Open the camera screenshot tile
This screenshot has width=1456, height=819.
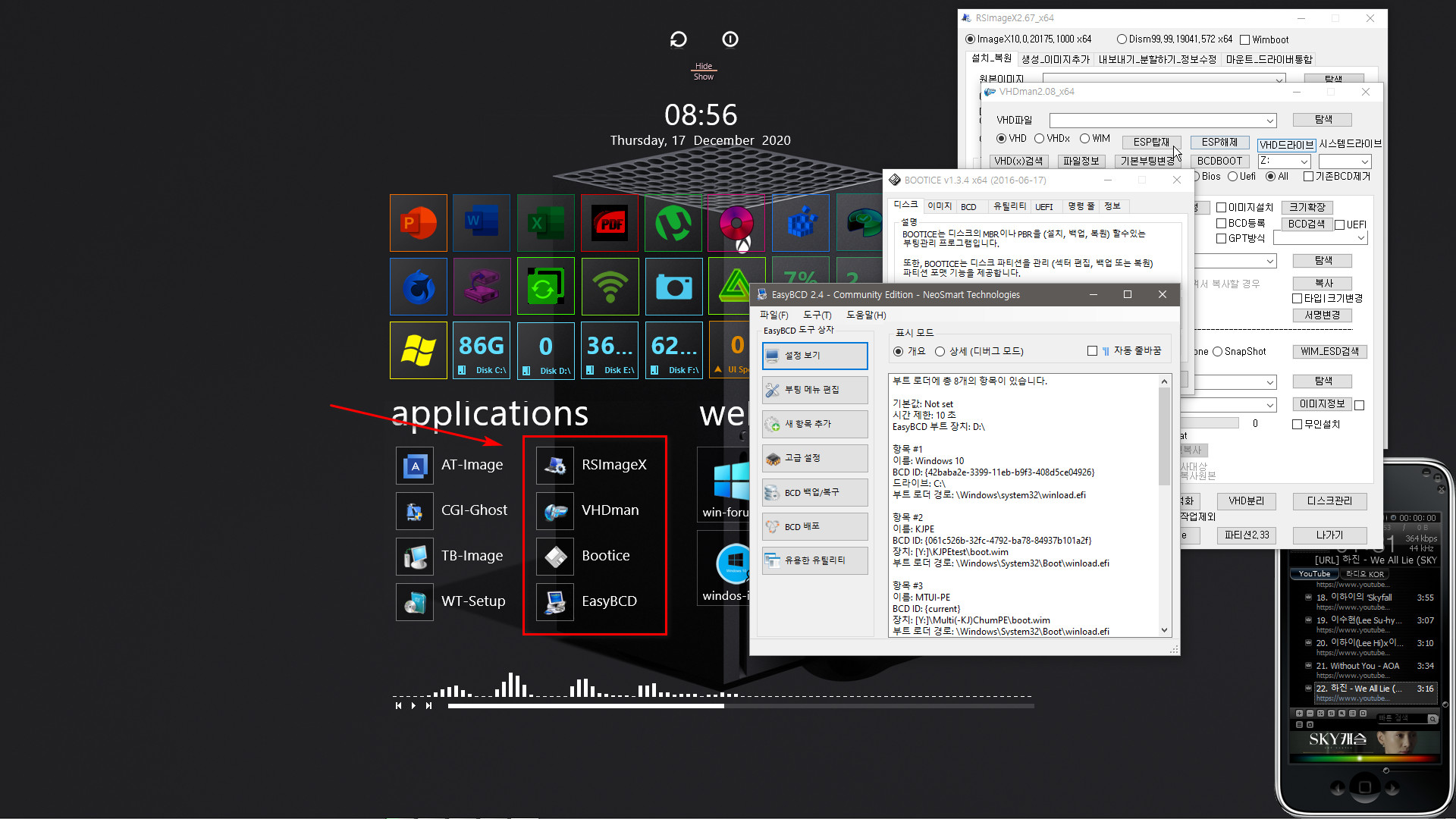673,287
